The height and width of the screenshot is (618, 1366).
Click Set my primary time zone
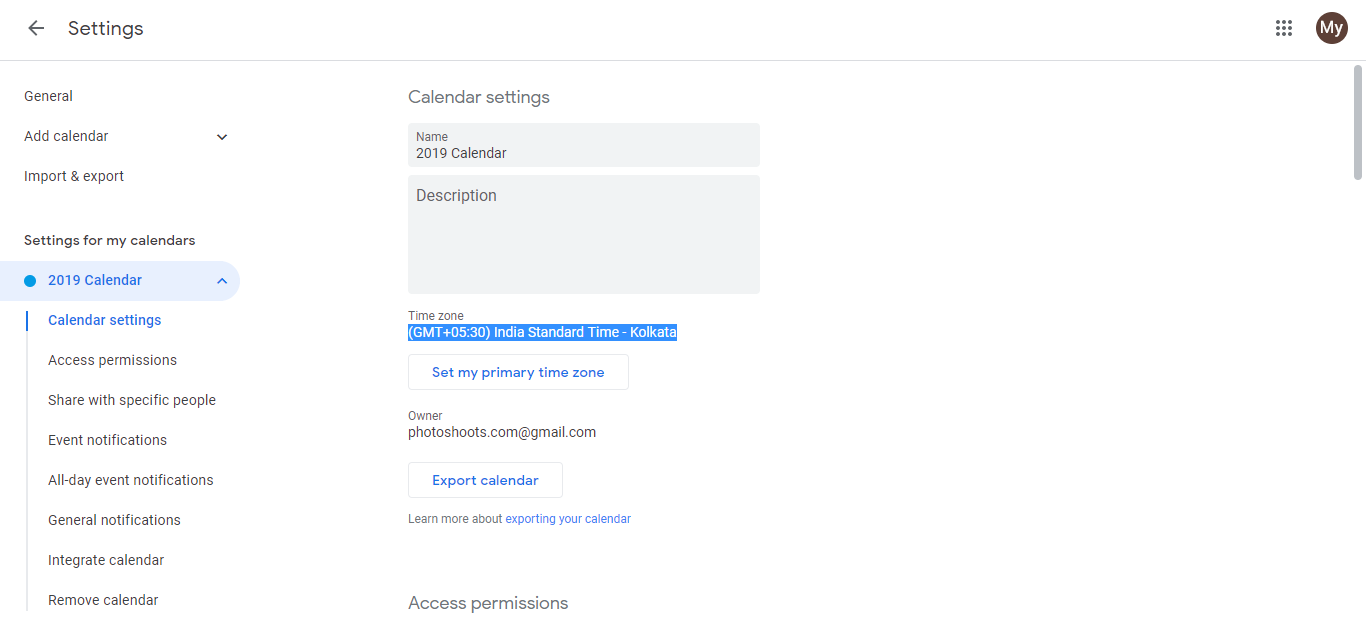(518, 372)
